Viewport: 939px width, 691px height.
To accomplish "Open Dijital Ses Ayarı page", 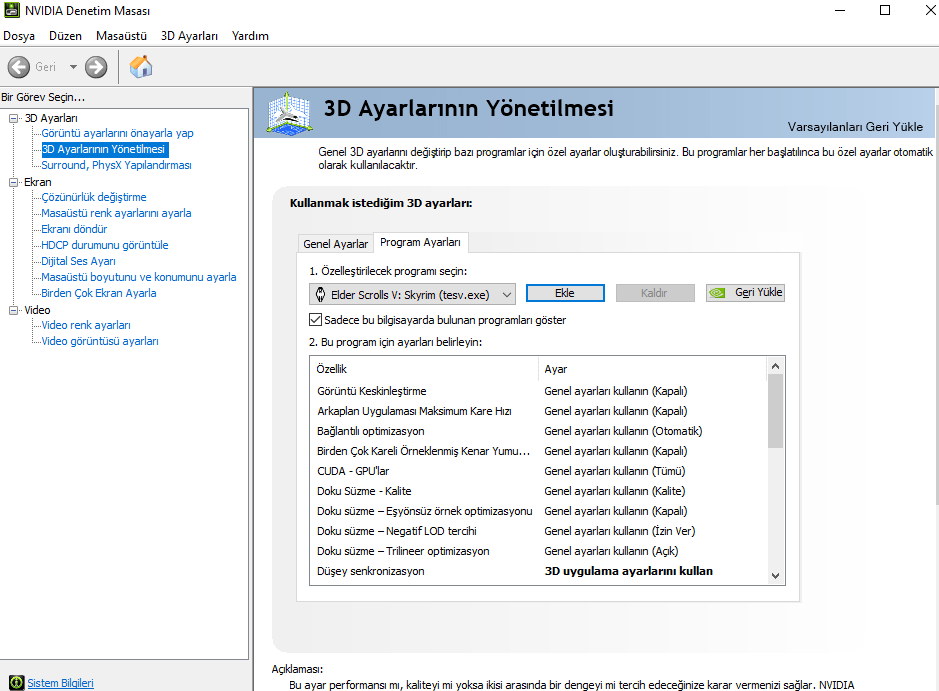I will pyautogui.click(x=78, y=261).
